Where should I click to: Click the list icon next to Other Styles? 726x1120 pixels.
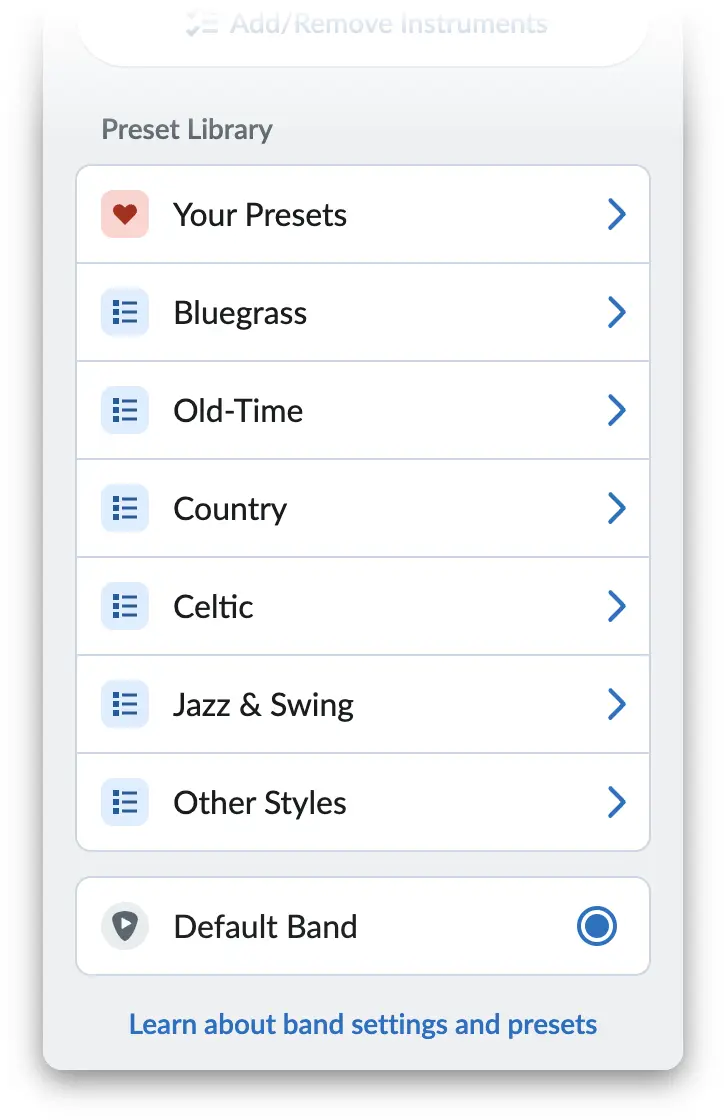tap(125, 803)
